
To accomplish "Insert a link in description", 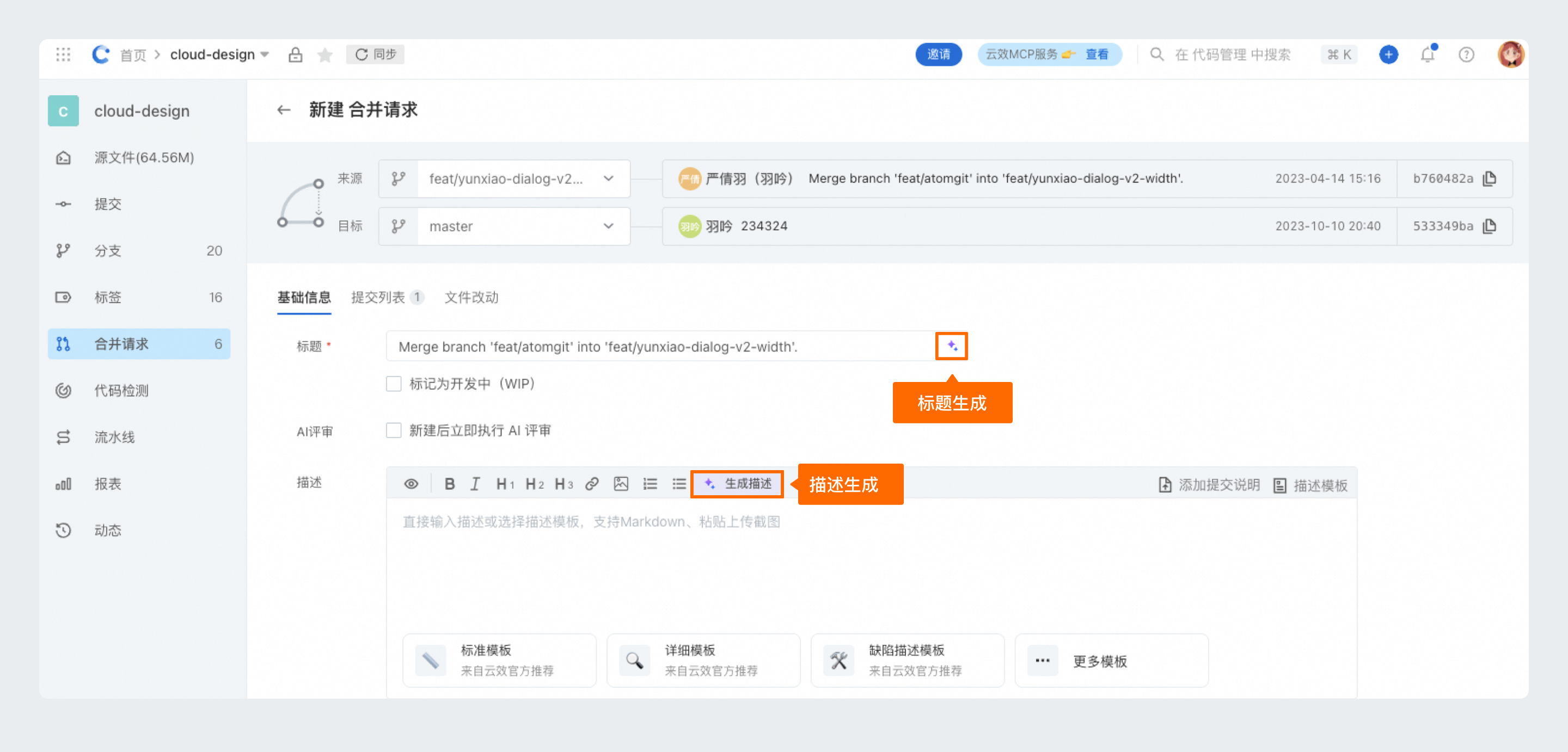I will coord(592,484).
